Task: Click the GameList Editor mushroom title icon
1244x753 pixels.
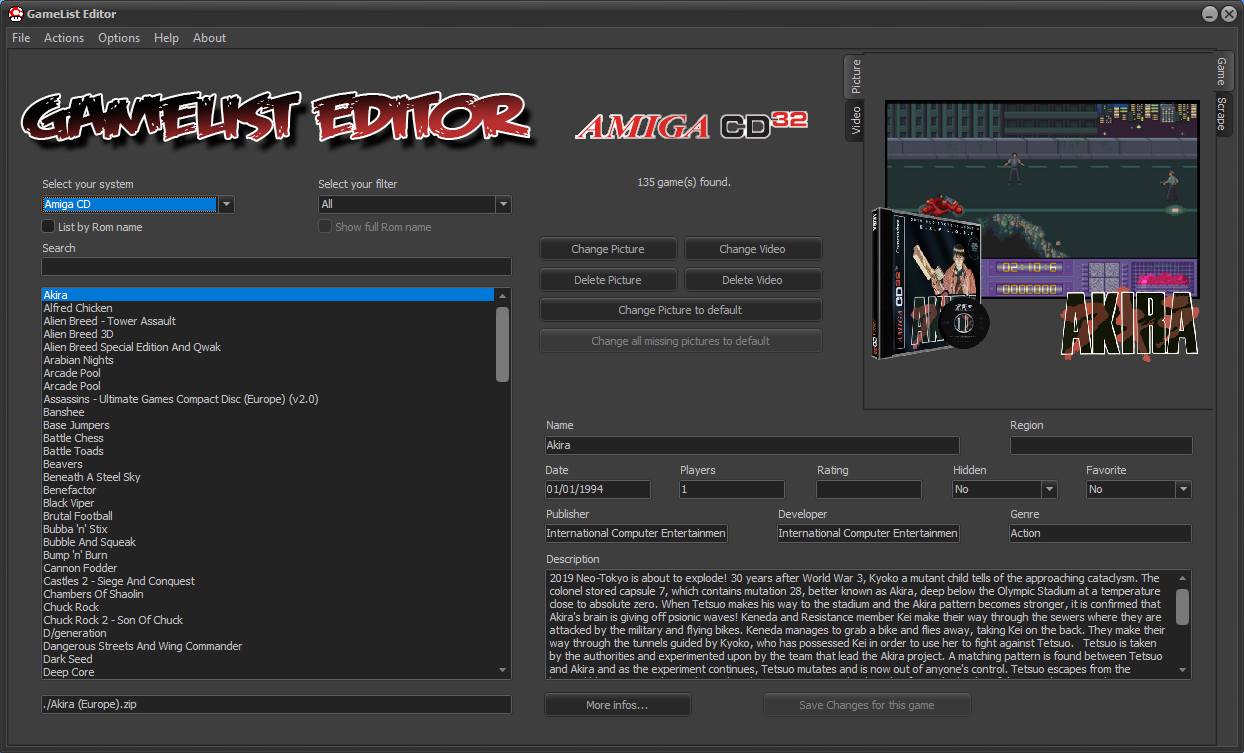Action: pyautogui.click(x=16, y=13)
